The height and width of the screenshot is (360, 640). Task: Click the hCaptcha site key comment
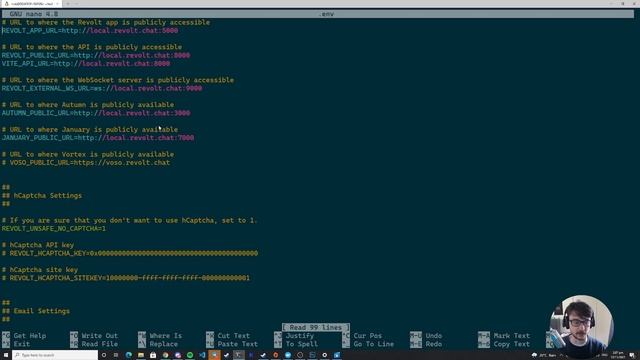pyautogui.click(x=40, y=270)
